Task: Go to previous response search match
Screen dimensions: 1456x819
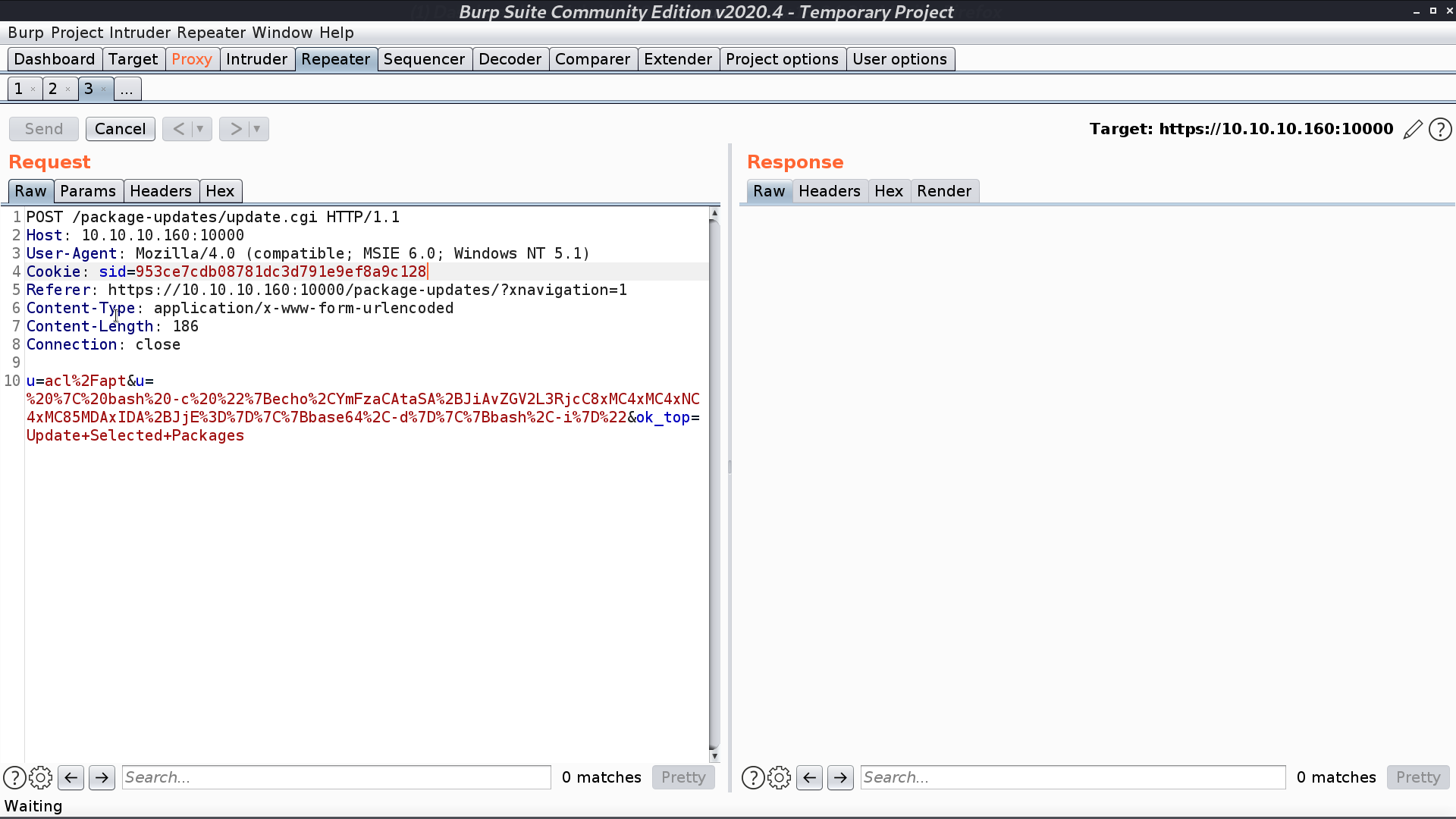Action: pos(809,777)
